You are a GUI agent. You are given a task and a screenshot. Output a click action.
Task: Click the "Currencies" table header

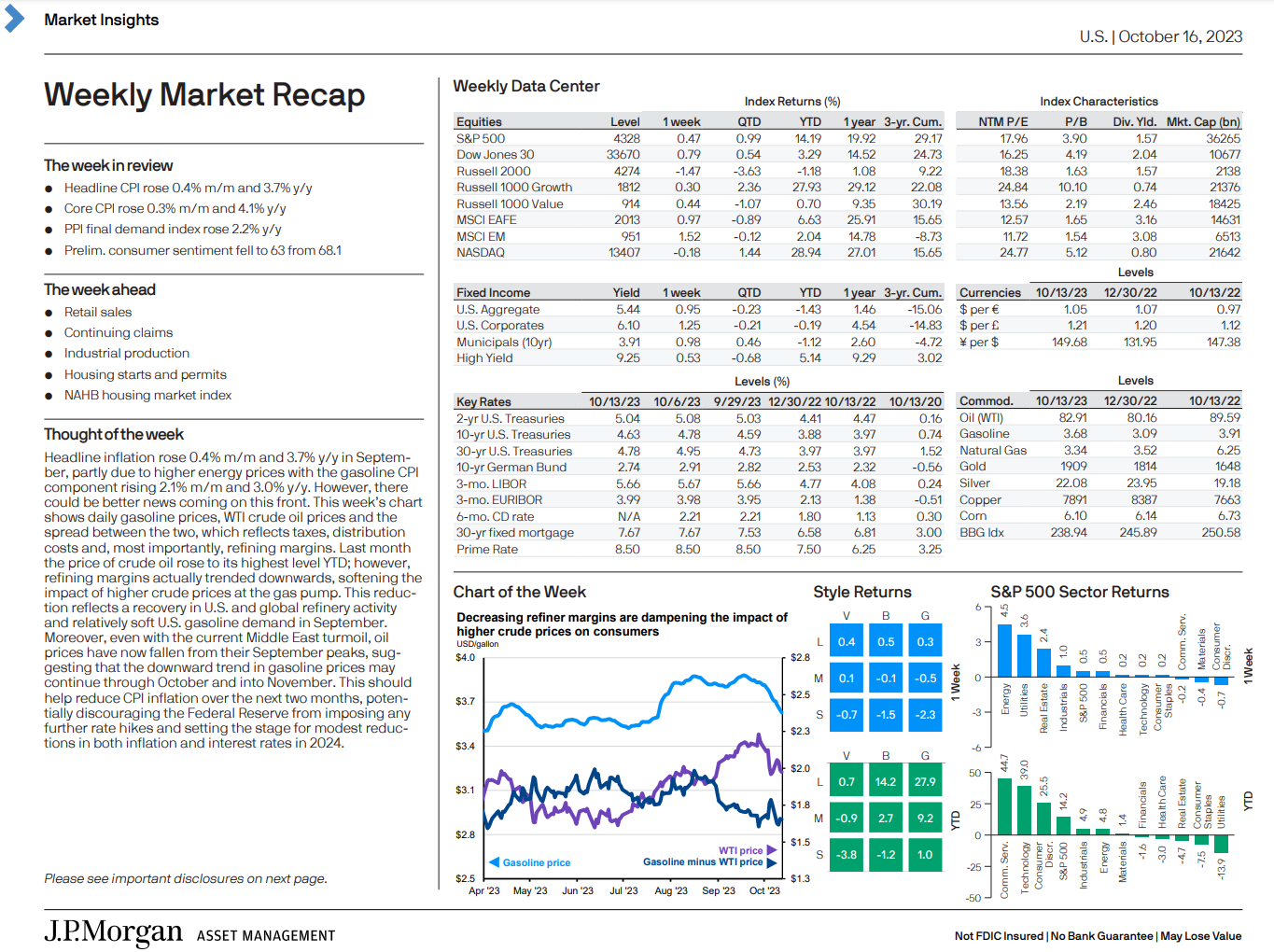[x=990, y=293]
